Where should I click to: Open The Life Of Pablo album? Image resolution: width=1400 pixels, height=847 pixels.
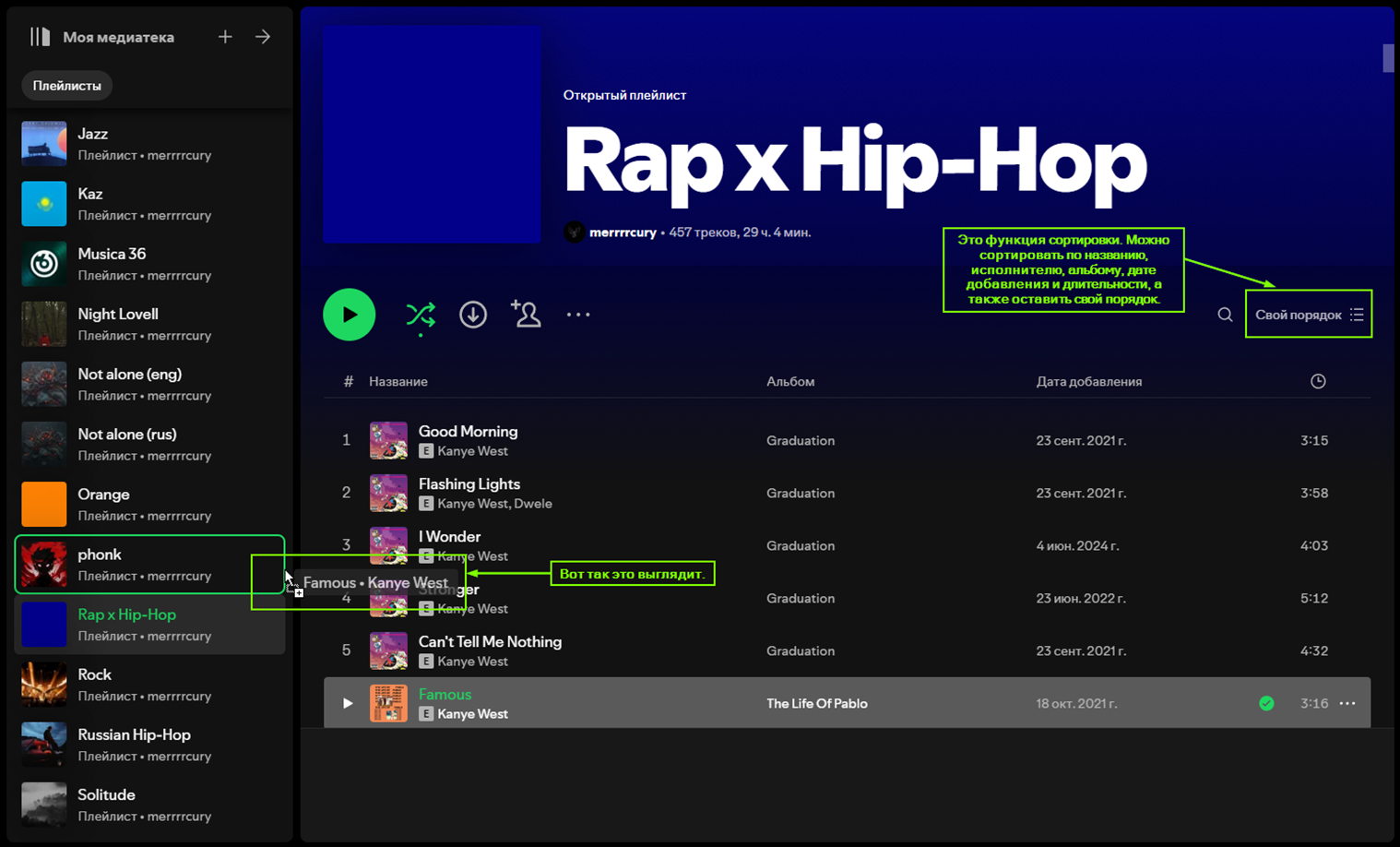click(817, 703)
